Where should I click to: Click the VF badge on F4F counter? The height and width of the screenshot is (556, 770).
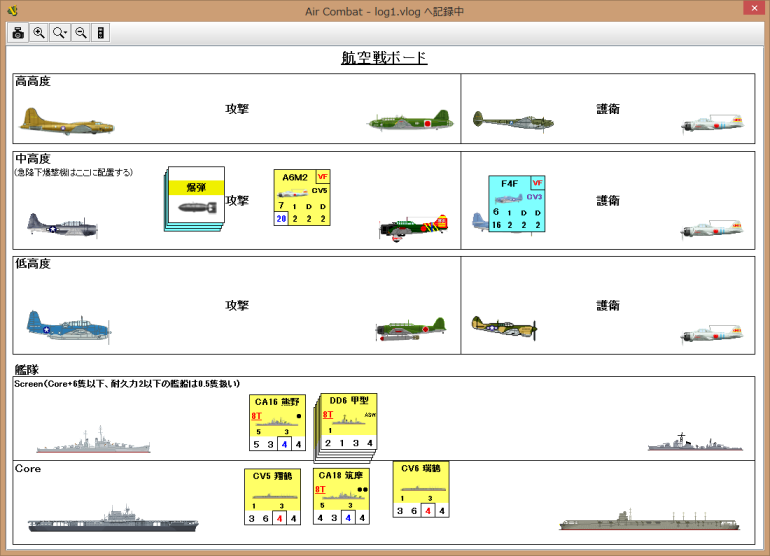click(x=537, y=183)
